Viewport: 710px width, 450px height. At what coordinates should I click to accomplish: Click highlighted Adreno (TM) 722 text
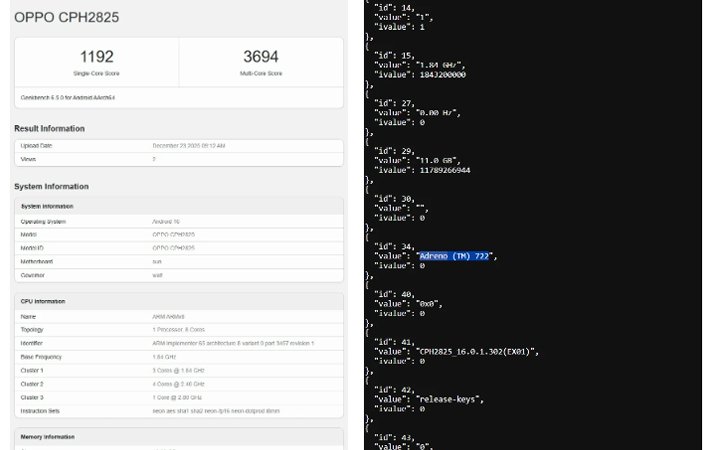(x=456, y=256)
